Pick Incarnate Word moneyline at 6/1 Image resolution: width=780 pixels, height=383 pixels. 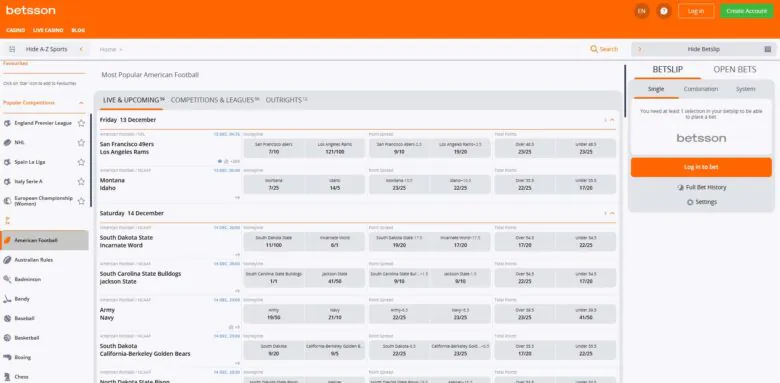point(335,242)
